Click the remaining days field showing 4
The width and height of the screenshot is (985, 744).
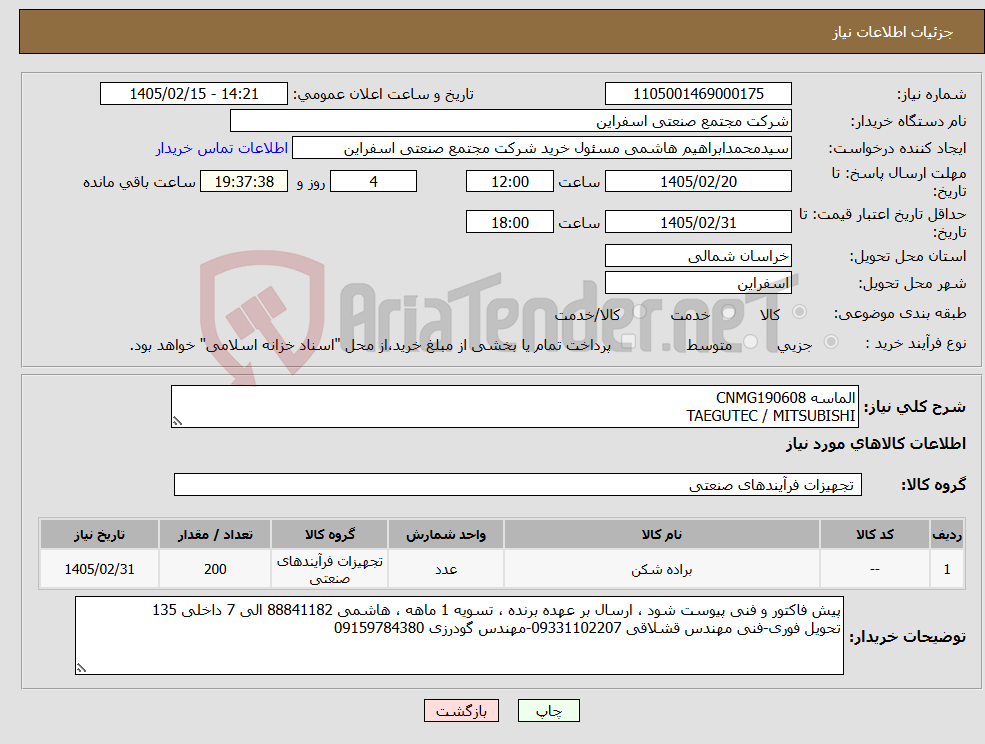373,182
